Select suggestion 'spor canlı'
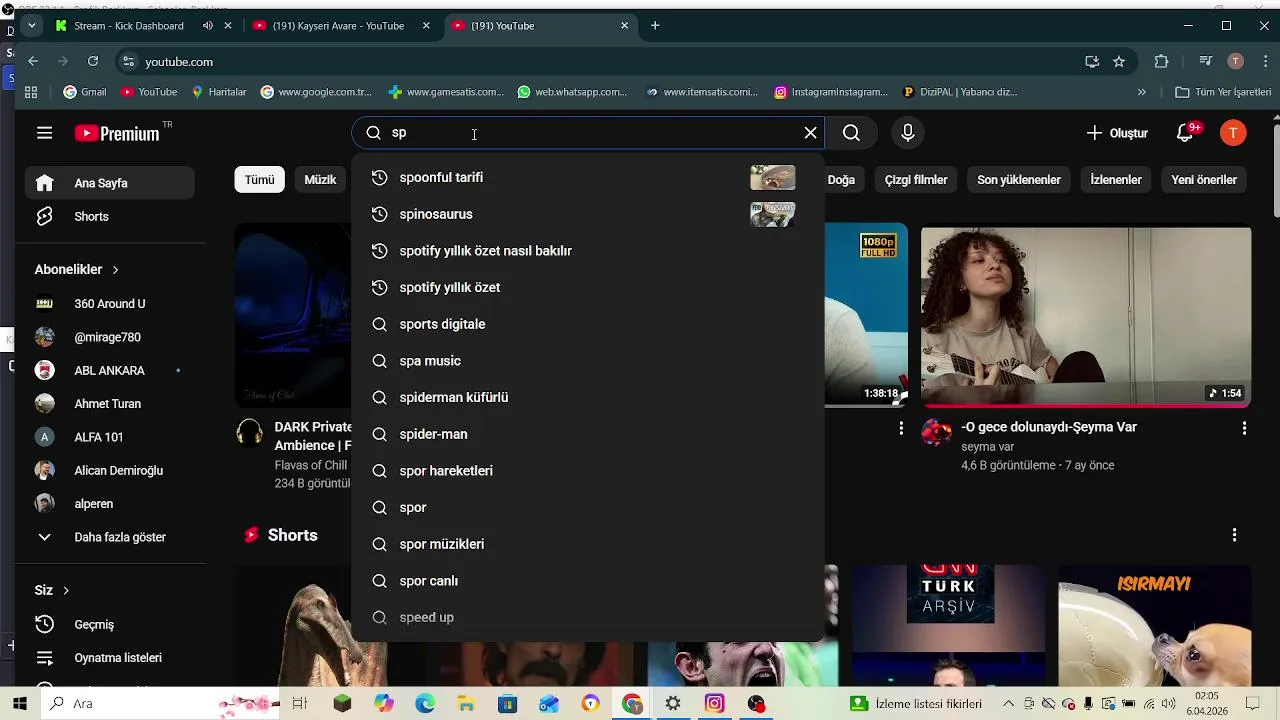 click(587, 581)
